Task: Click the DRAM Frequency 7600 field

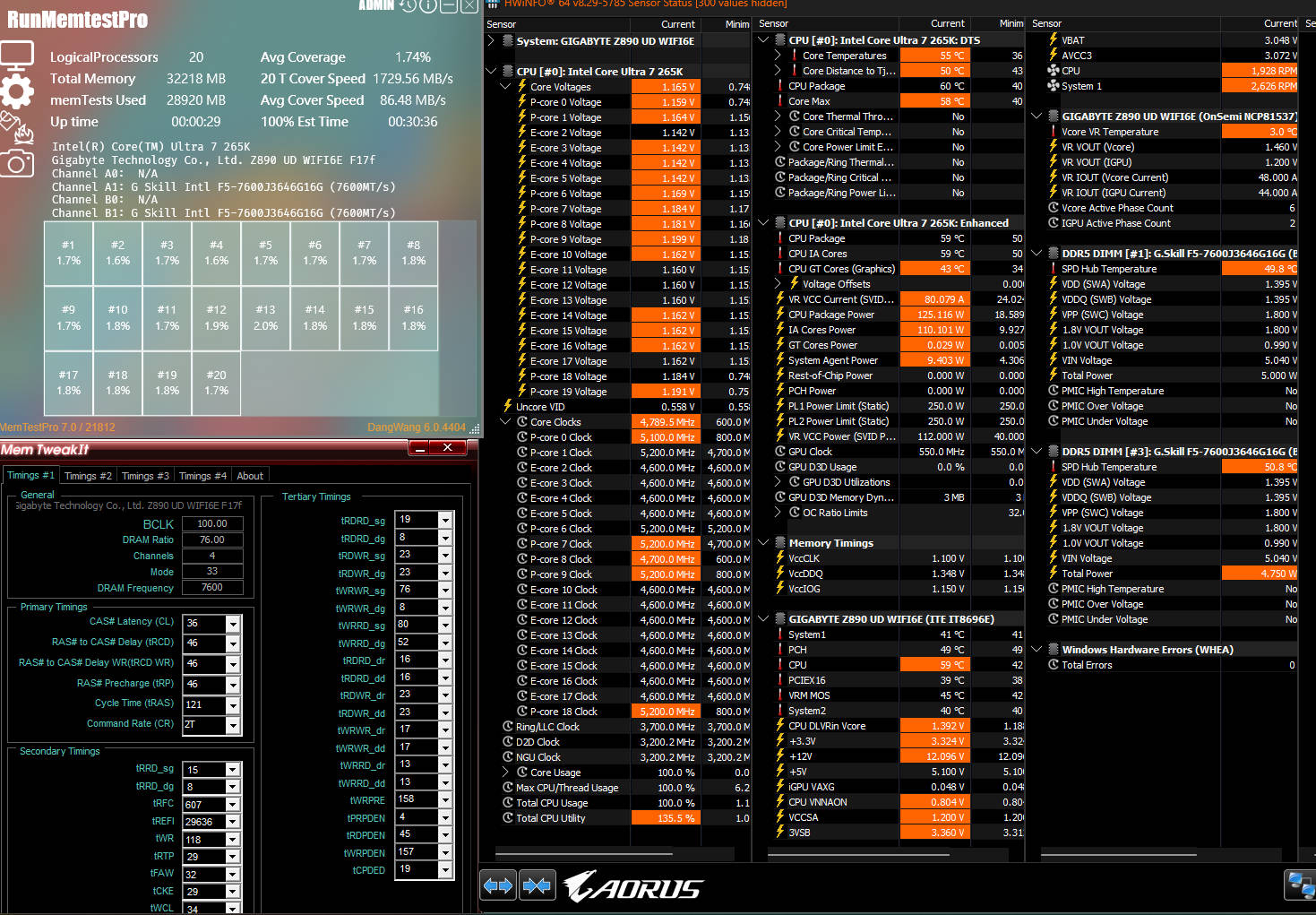Action: [212, 588]
